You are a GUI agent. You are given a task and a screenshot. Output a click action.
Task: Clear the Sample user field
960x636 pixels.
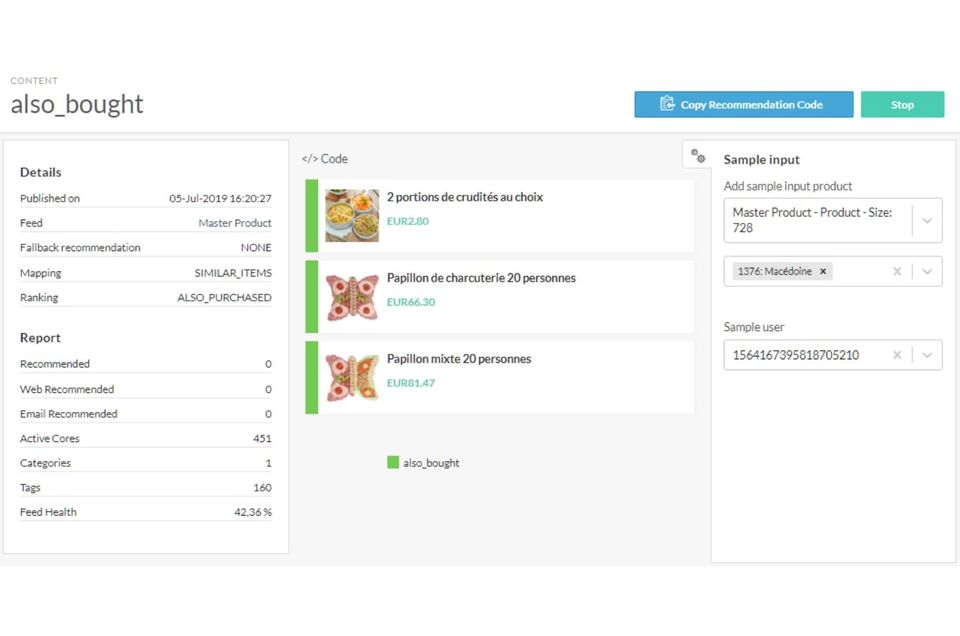coord(897,355)
